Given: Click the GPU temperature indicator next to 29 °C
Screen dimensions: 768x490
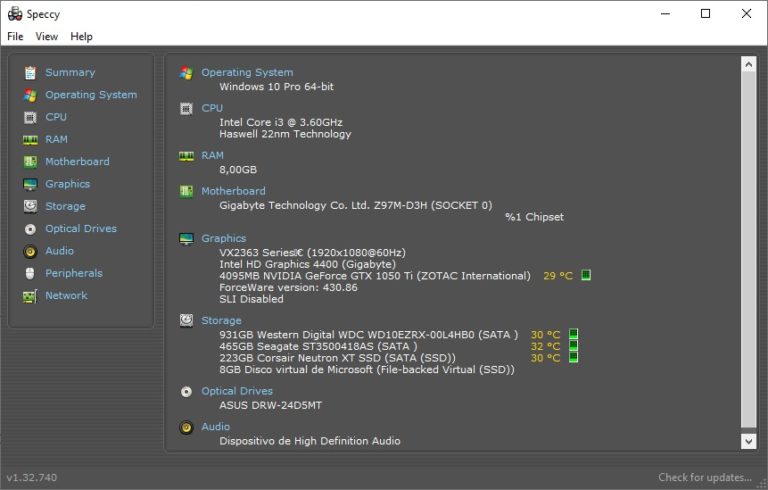Looking at the screenshot, I should (586, 275).
